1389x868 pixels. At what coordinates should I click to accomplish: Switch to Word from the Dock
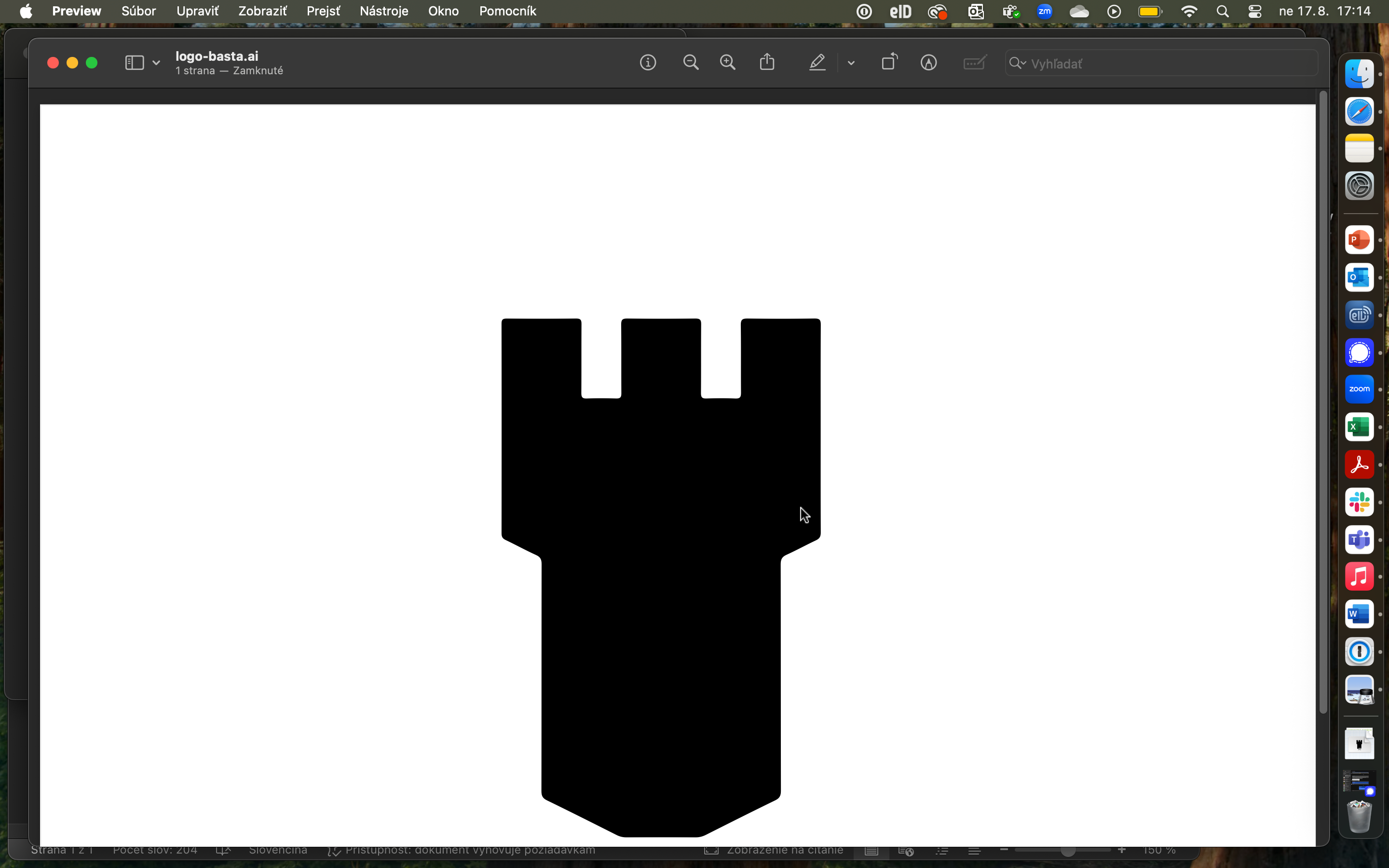click(1359, 614)
